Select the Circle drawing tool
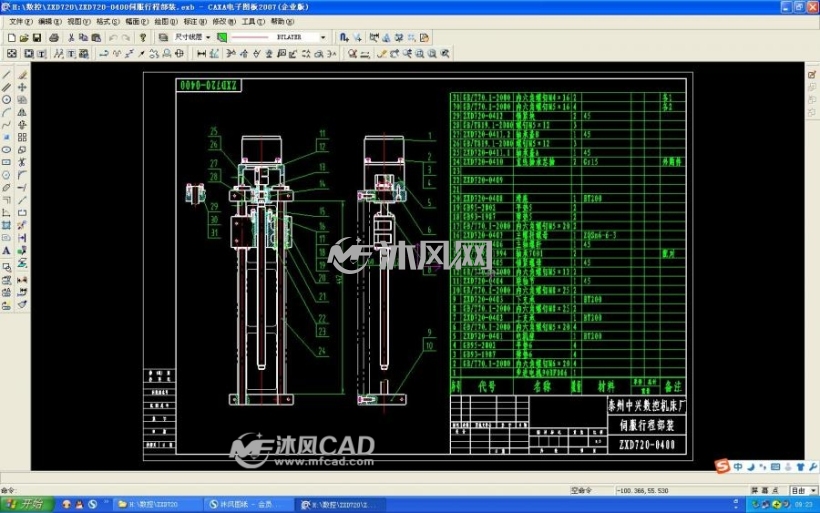Screen dimensions: 820x513 [6, 100]
